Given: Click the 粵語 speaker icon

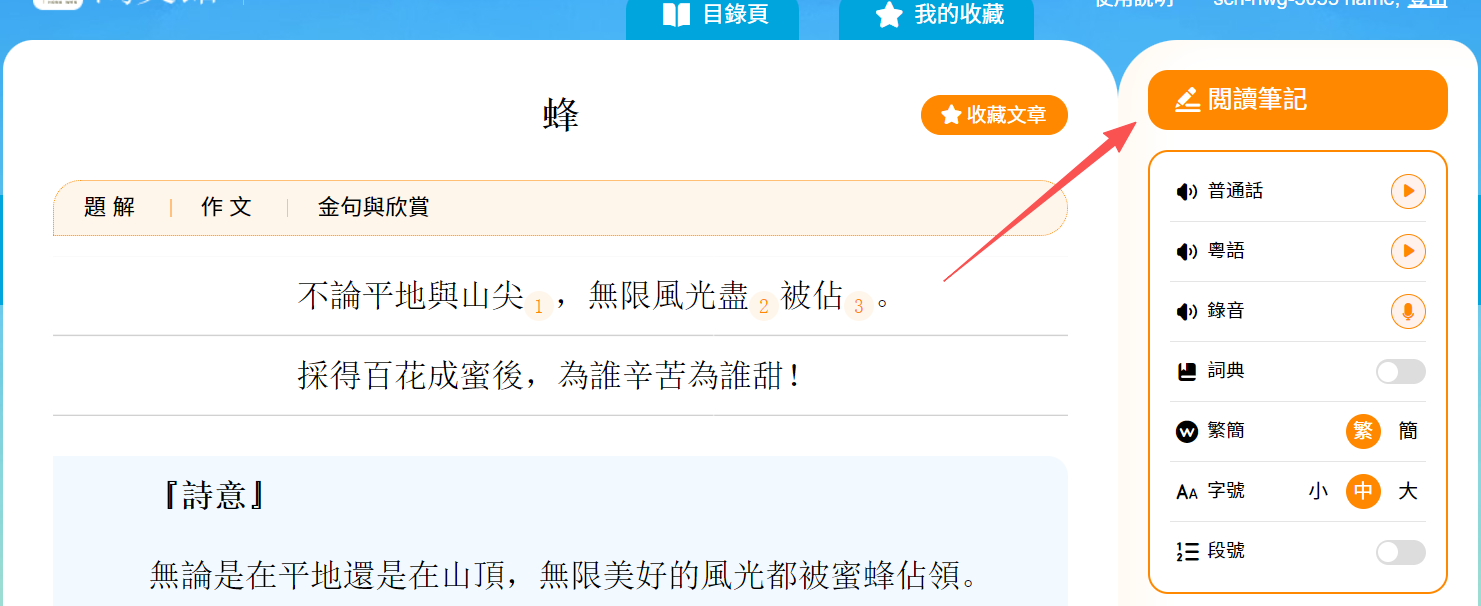Looking at the screenshot, I should [1187, 252].
